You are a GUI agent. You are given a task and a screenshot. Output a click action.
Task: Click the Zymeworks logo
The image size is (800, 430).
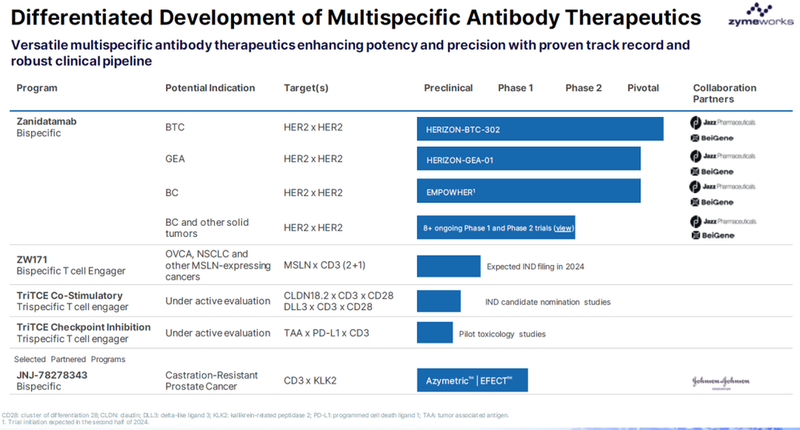point(757,17)
